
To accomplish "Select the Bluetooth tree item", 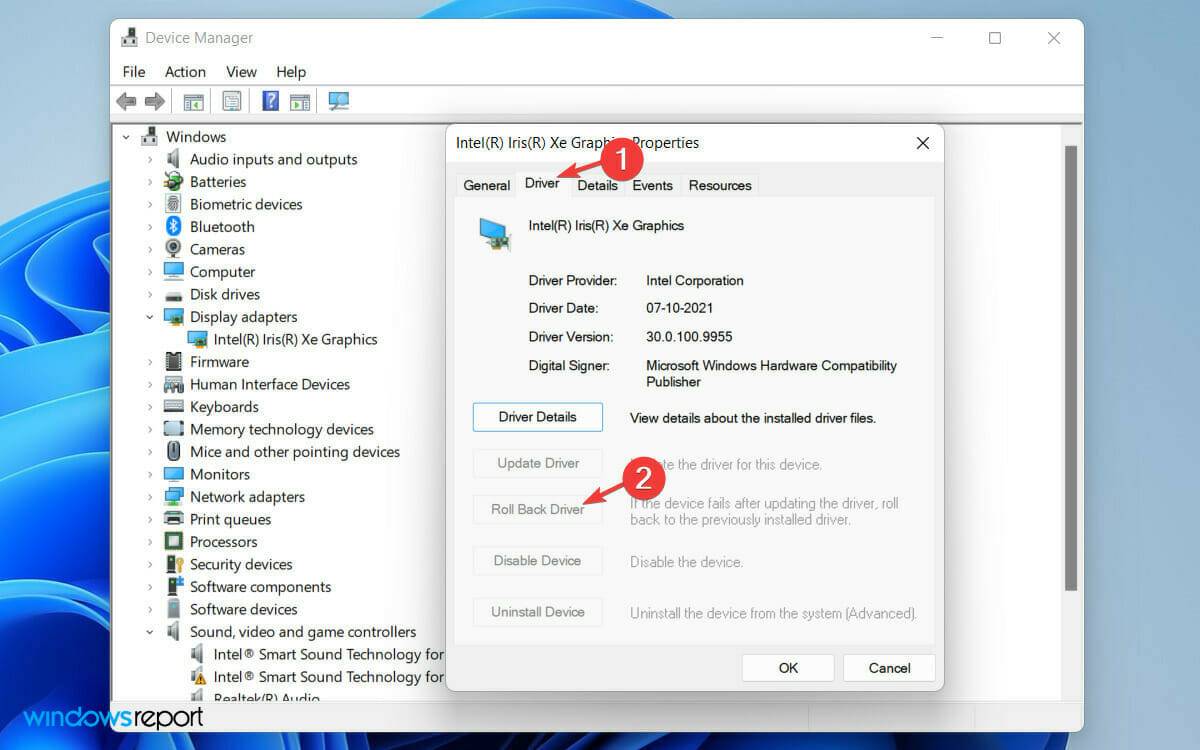I will point(220,226).
